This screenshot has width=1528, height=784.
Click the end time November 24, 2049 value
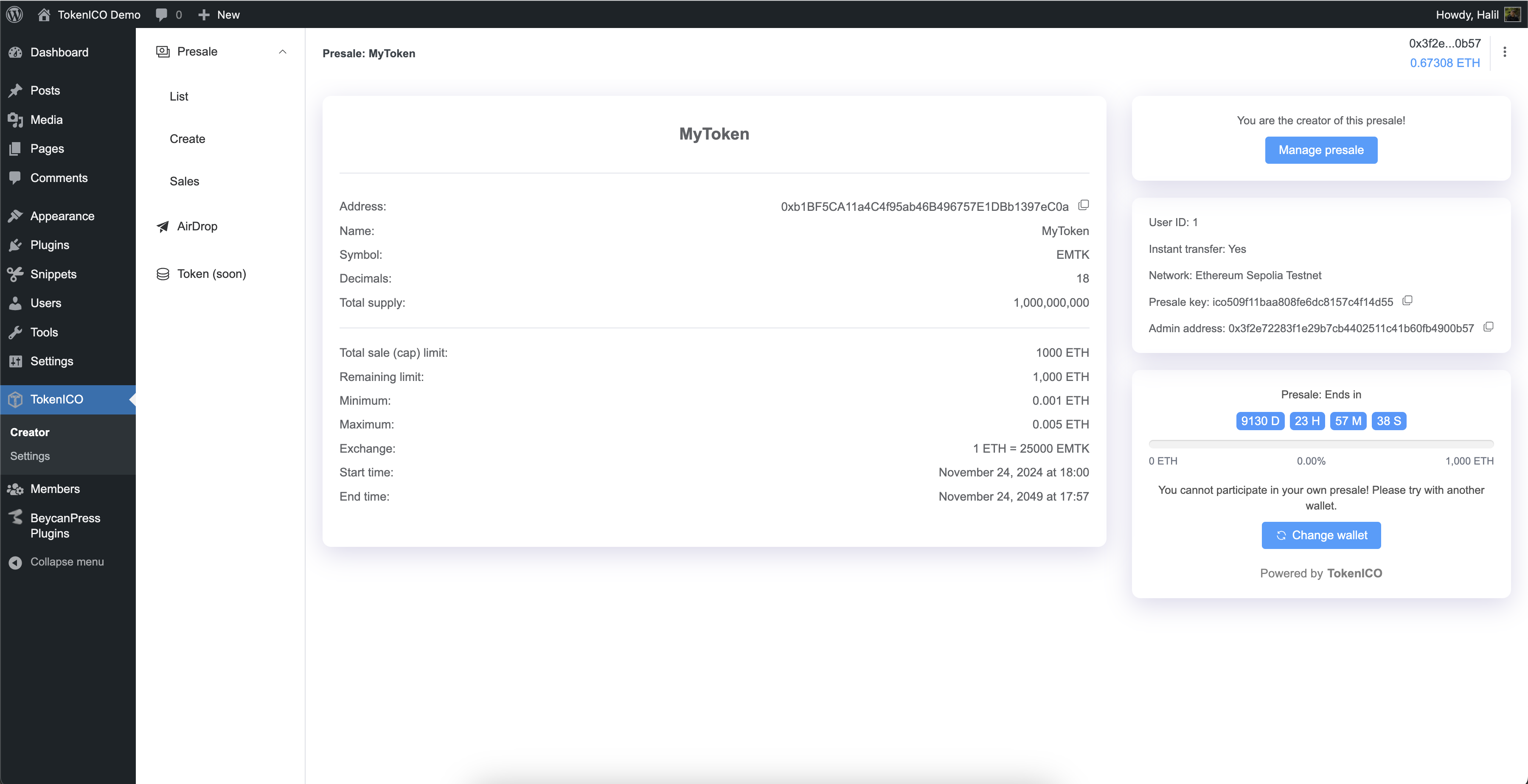(1014, 497)
